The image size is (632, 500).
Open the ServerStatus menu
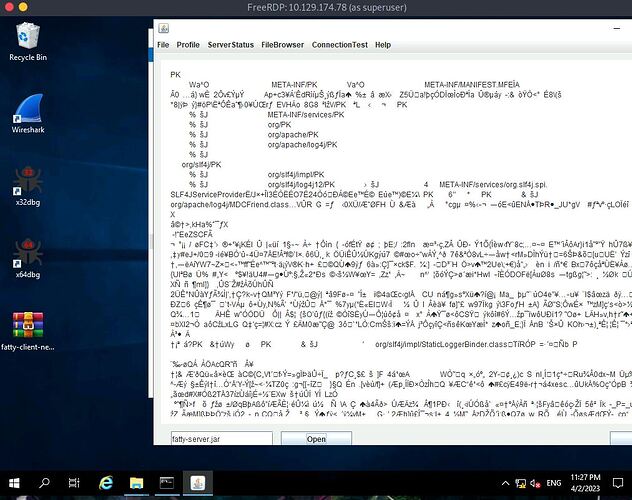coord(230,45)
